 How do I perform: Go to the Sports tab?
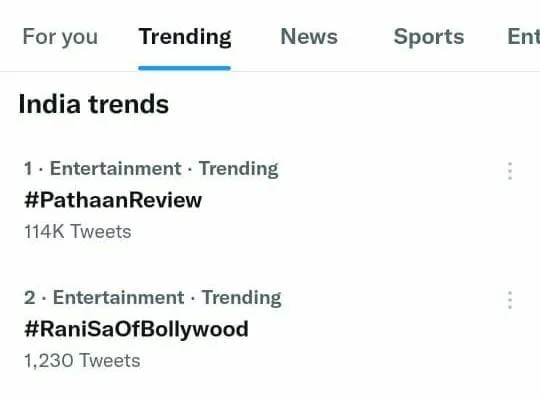tap(429, 37)
